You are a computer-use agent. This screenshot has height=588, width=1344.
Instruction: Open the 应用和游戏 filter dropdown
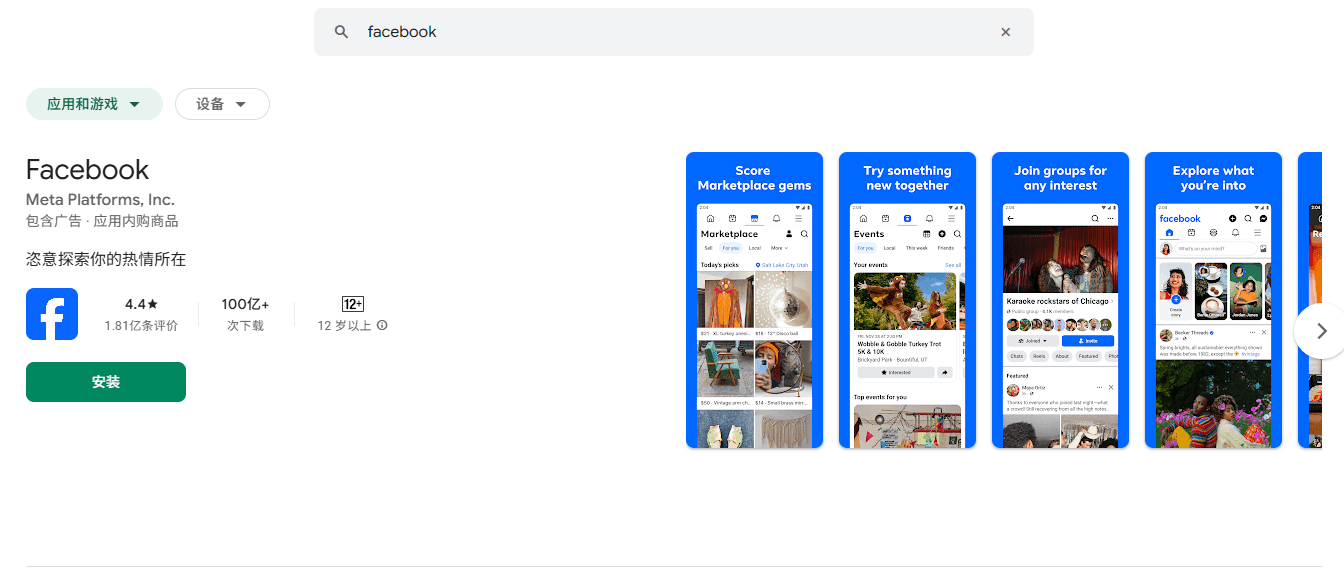(x=94, y=103)
